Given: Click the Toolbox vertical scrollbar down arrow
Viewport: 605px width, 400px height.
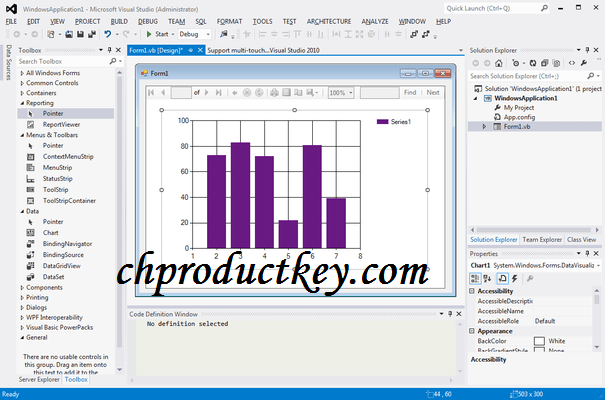Looking at the screenshot, I should tap(119, 370).
